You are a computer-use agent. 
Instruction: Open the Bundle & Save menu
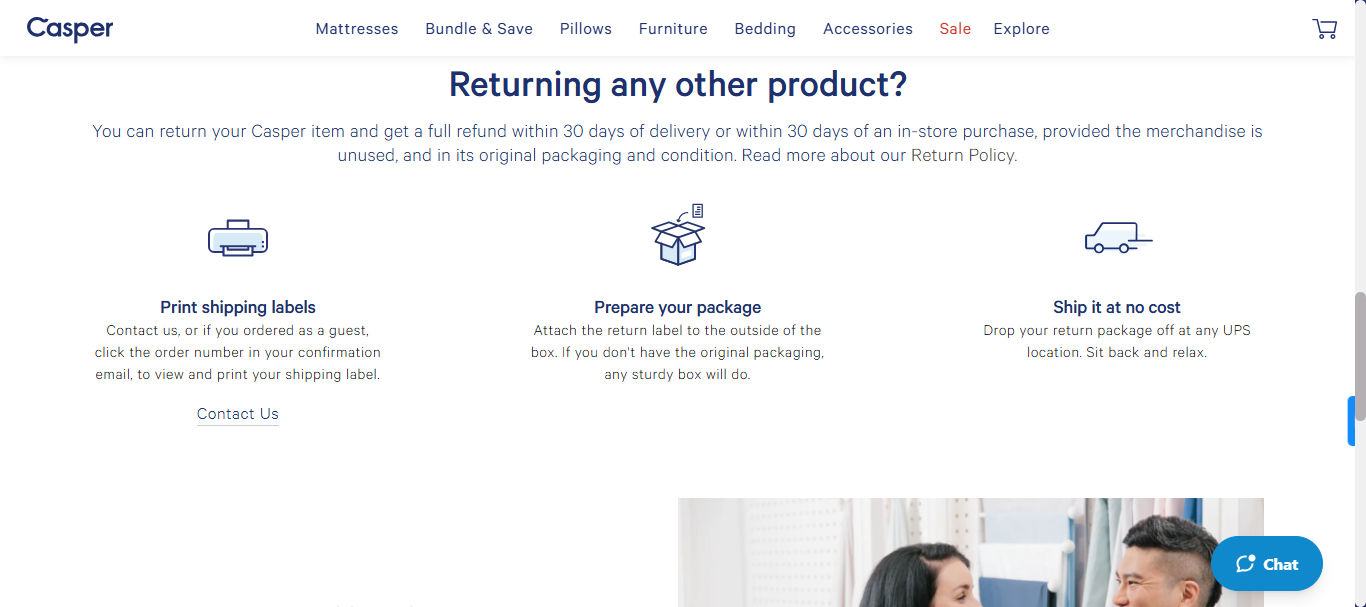(x=479, y=29)
